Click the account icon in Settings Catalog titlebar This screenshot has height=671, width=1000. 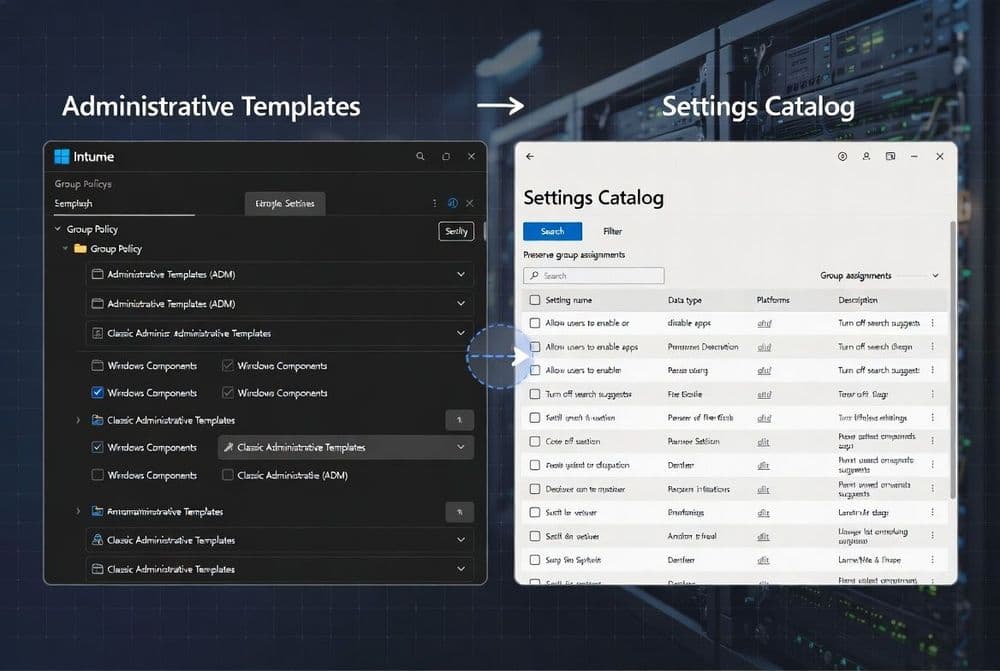coord(866,157)
